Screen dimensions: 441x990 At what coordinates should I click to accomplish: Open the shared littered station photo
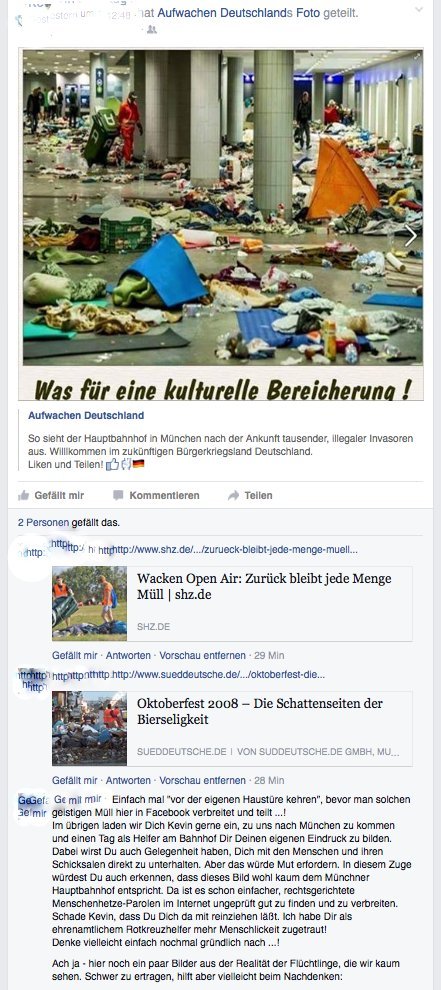click(223, 208)
